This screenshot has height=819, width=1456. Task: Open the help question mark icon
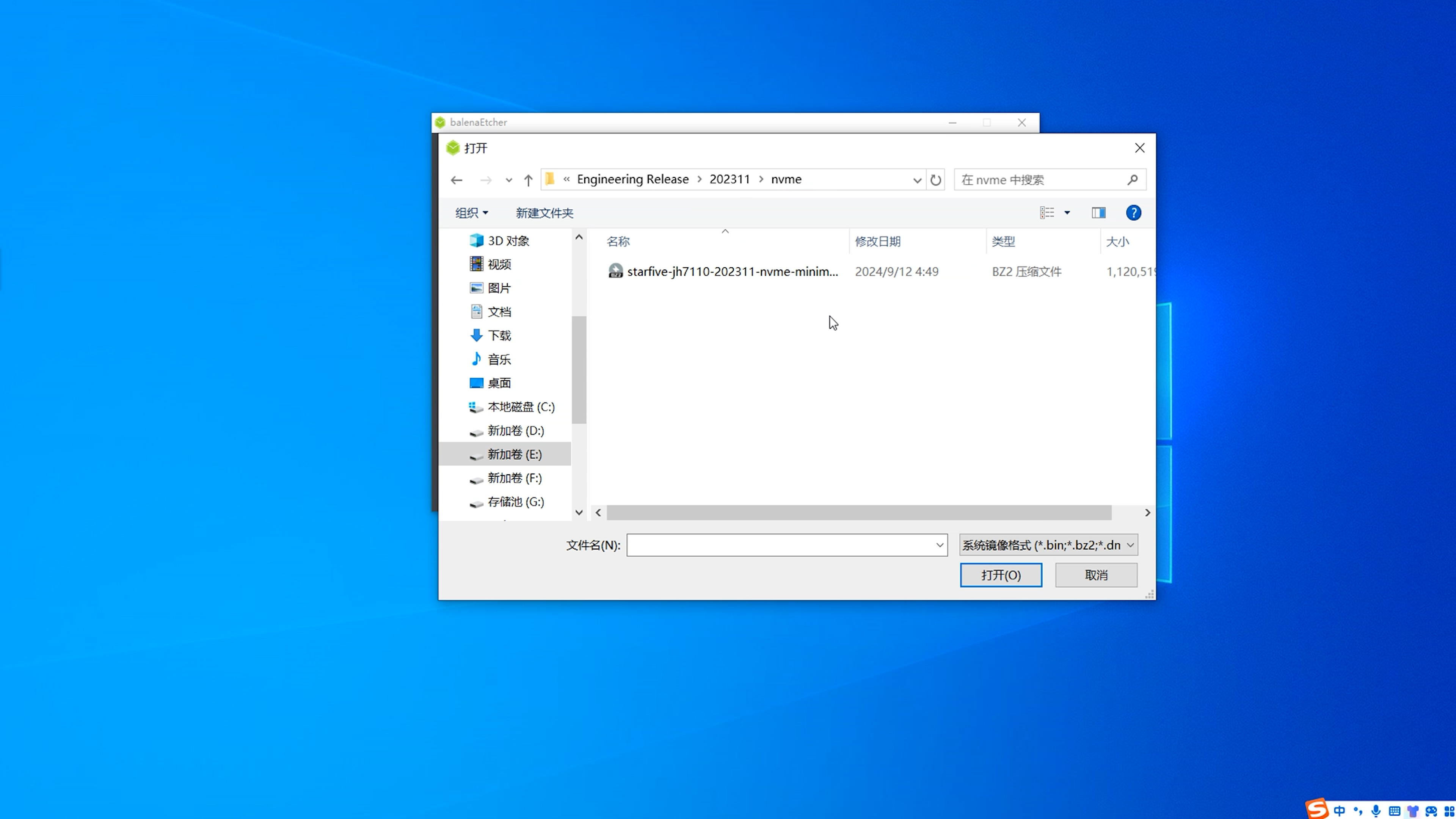(1133, 212)
